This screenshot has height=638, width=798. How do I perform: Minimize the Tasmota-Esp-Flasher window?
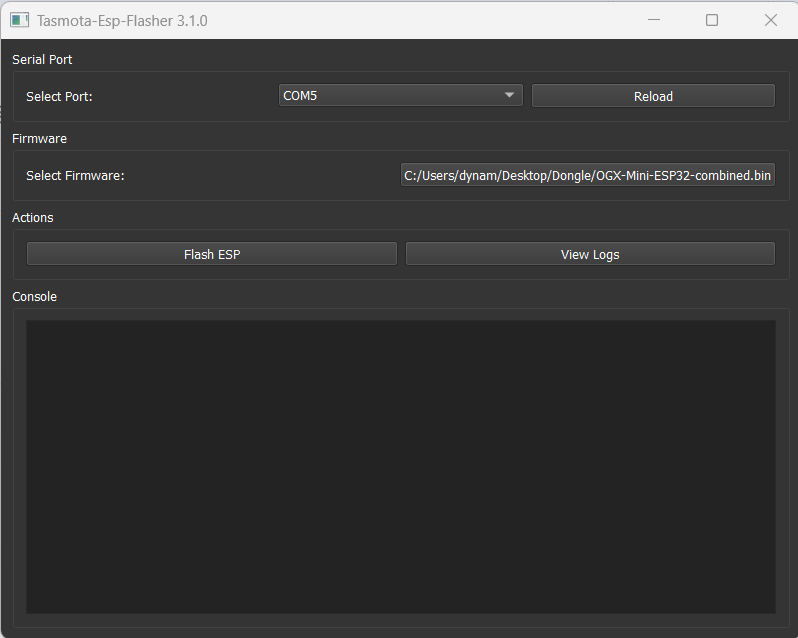point(654,20)
